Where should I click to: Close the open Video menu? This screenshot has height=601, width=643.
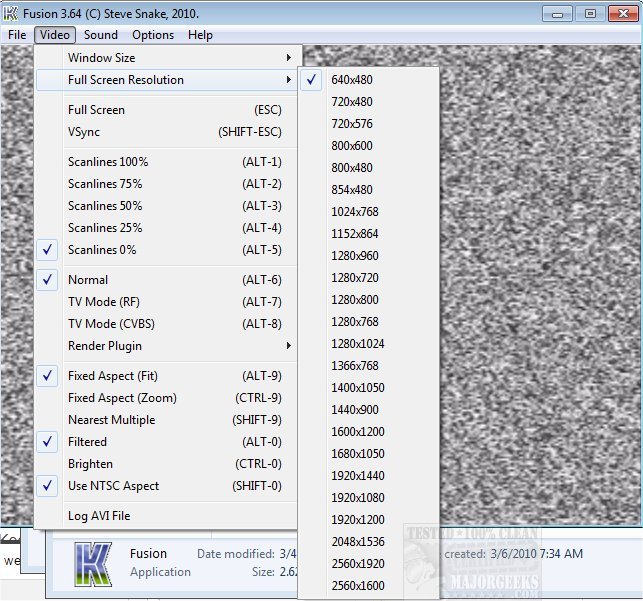coord(55,35)
